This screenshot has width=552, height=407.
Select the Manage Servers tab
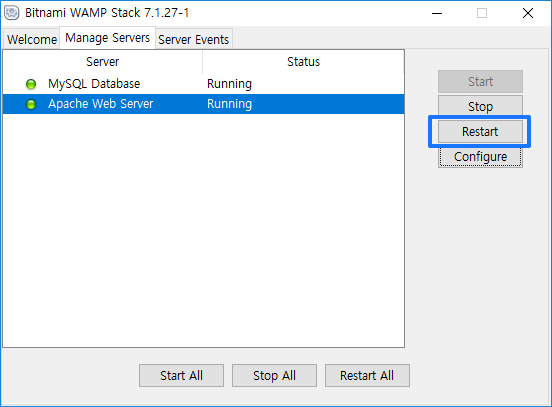click(x=107, y=38)
